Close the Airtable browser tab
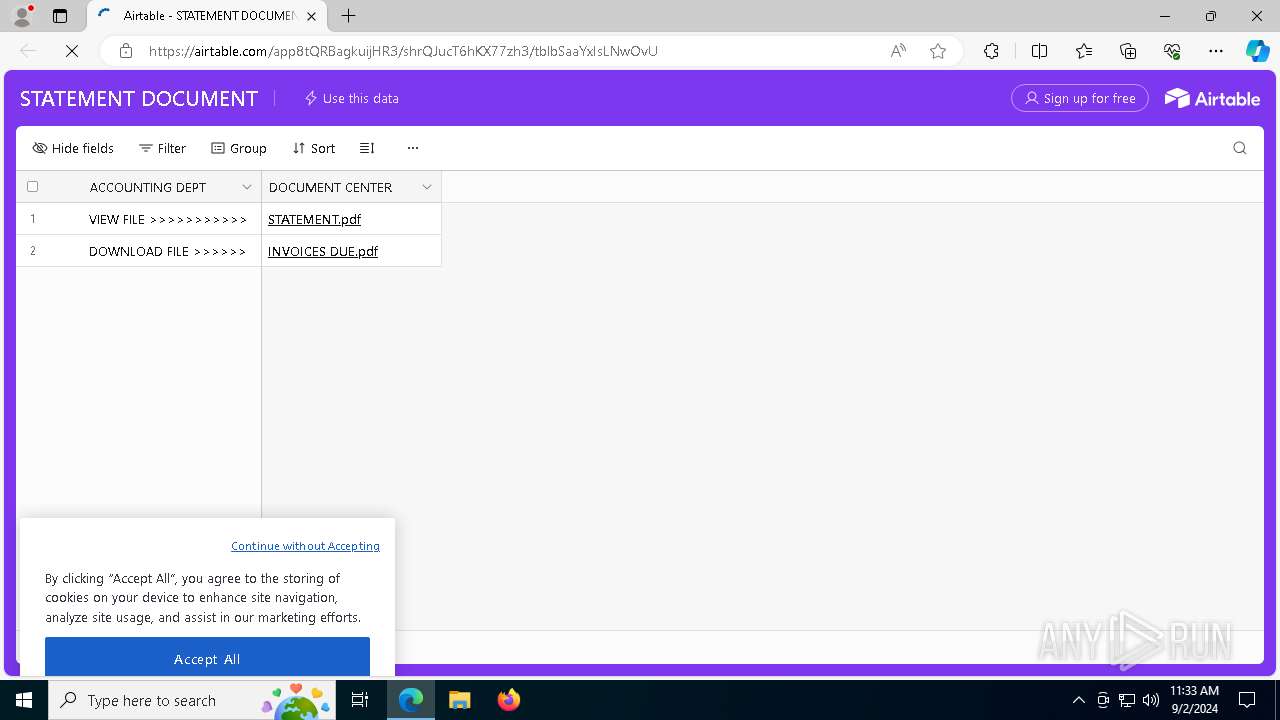The width and height of the screenshot is (1280, 720). pyautogui.click(x=312, y=16)
